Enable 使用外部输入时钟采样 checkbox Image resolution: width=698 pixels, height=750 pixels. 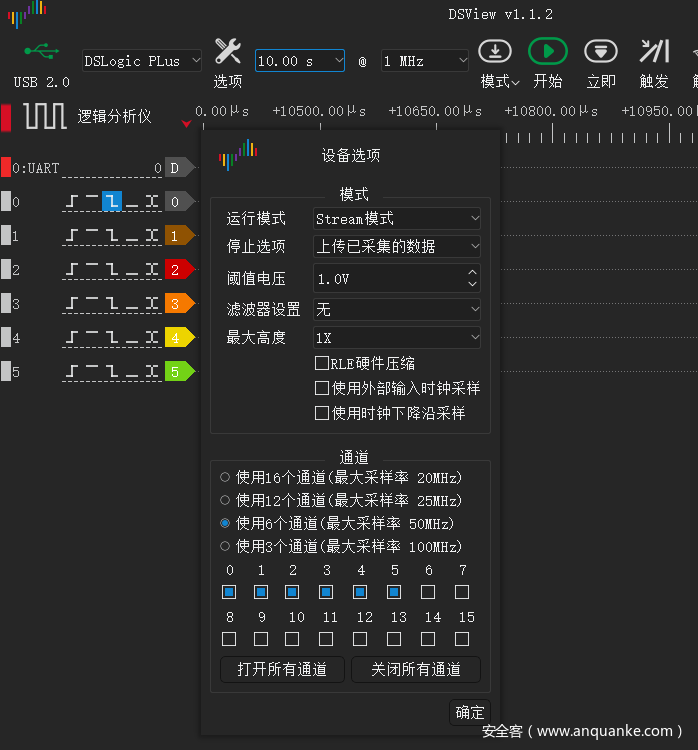pos(322,388)
